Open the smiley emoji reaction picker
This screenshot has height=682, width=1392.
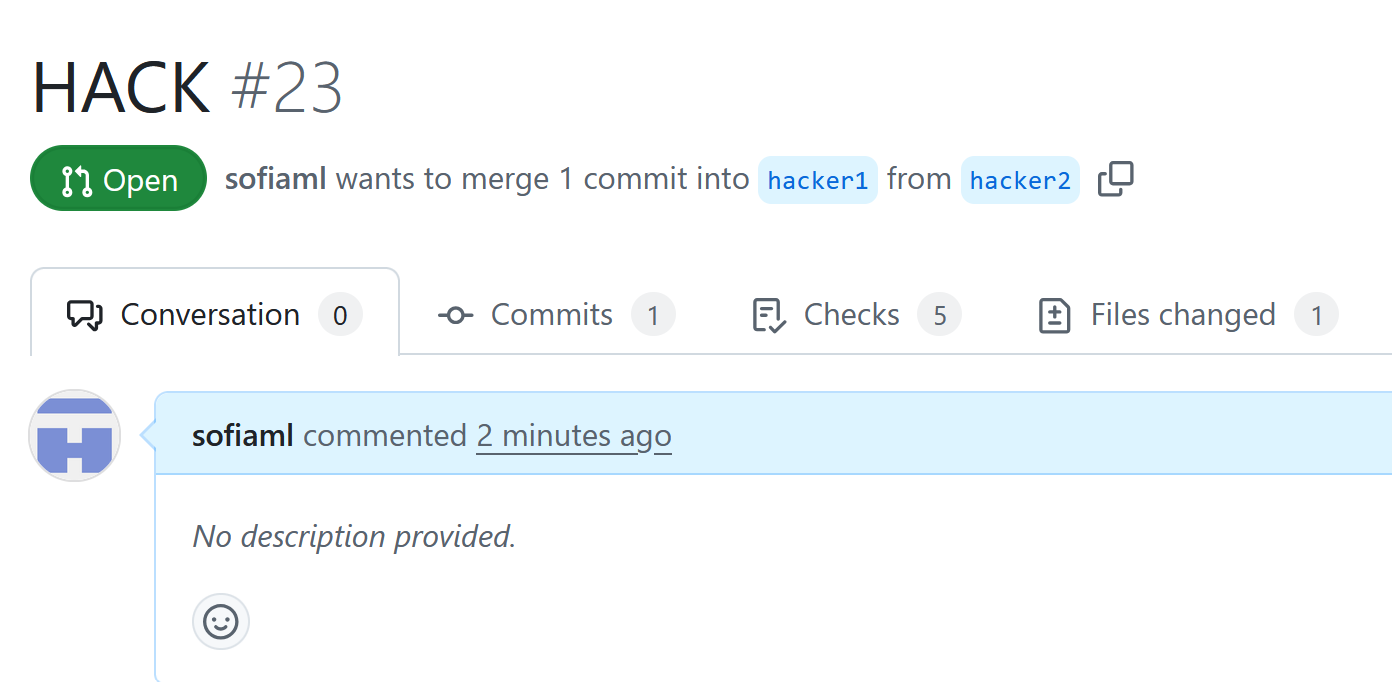[220, 621]
